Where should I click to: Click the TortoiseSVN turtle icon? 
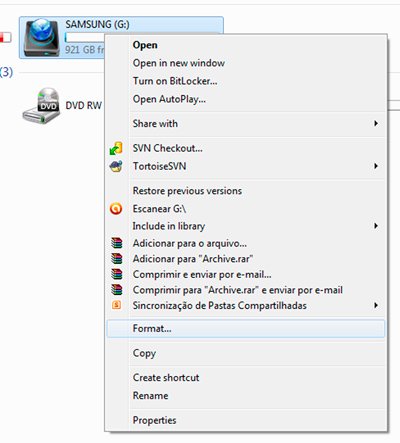[116, 166]
